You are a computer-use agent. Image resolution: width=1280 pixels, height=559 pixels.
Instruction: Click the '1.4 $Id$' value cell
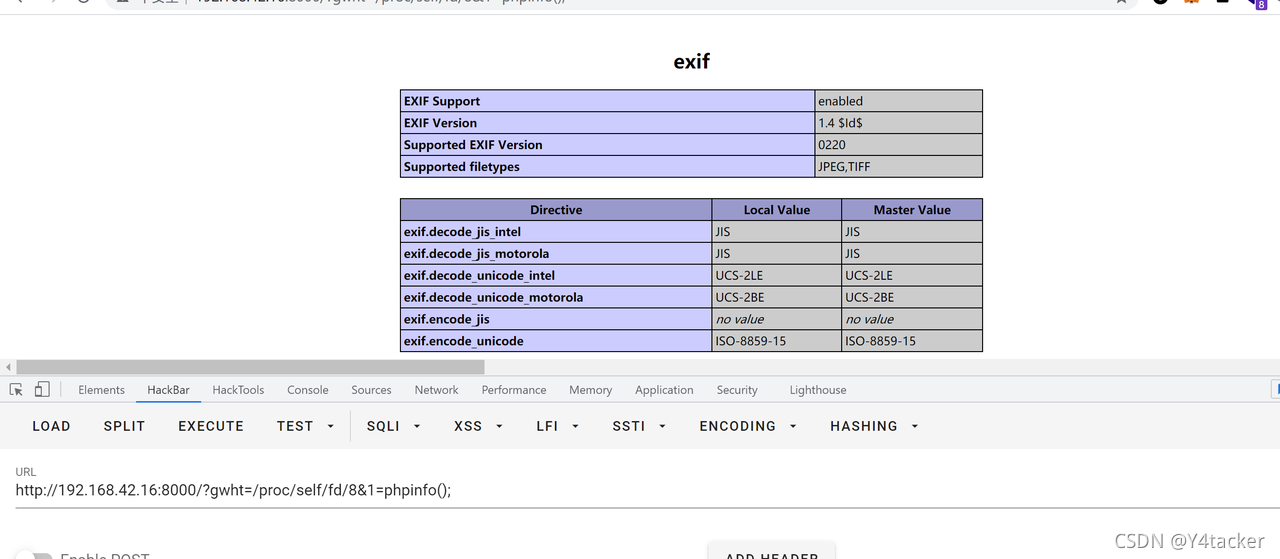[x=898, y=123]
